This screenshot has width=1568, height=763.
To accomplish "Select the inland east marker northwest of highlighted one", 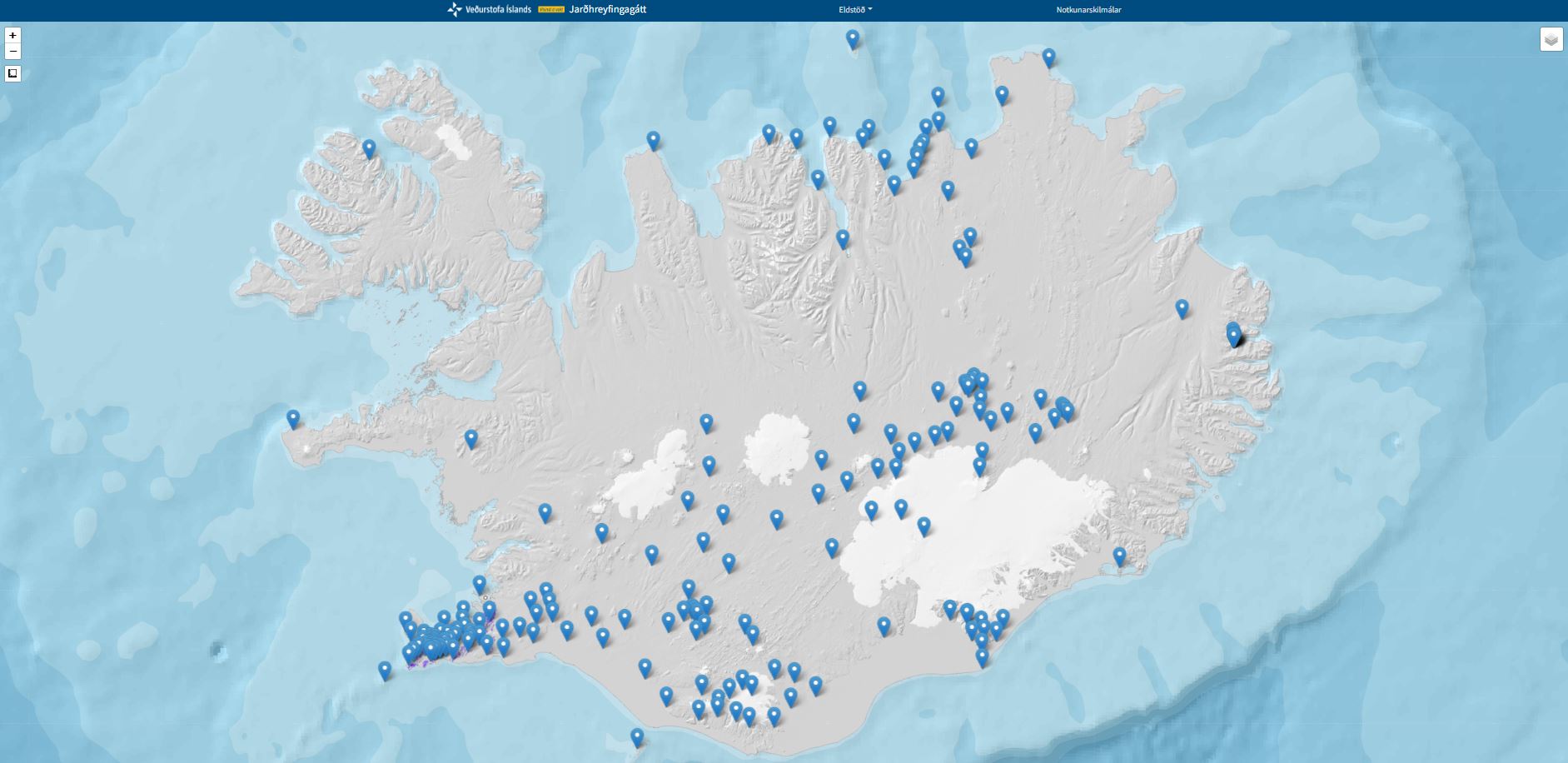I will point(1182,308).
